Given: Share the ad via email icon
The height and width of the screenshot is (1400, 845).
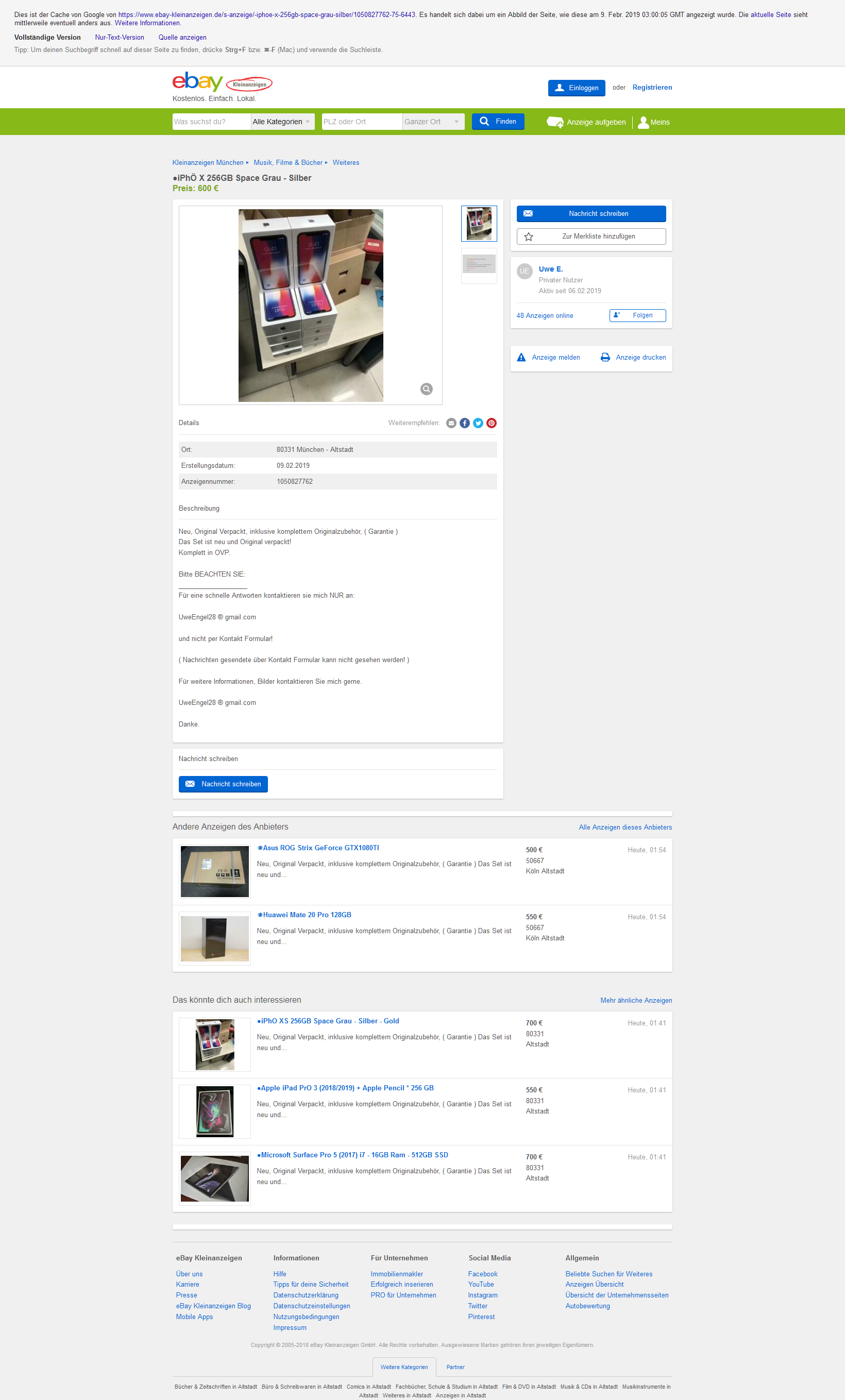Looking at the screenshot, I should click(451, 423).
